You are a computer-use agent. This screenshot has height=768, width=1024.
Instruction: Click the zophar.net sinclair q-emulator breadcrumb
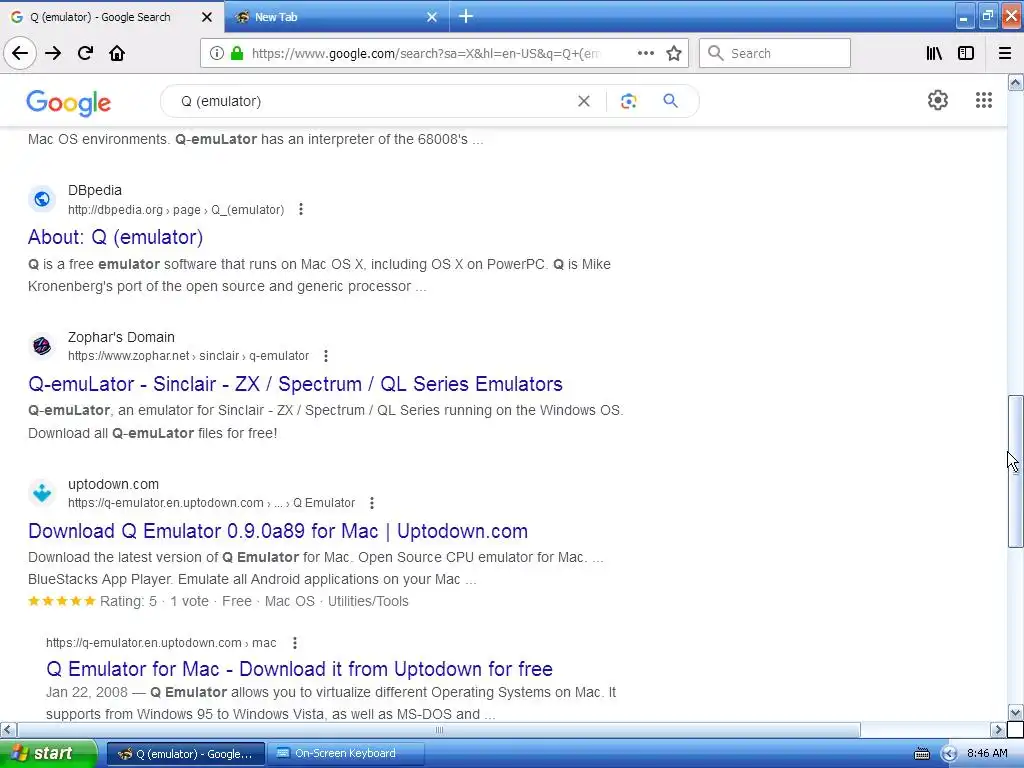[x=189, y=356]
